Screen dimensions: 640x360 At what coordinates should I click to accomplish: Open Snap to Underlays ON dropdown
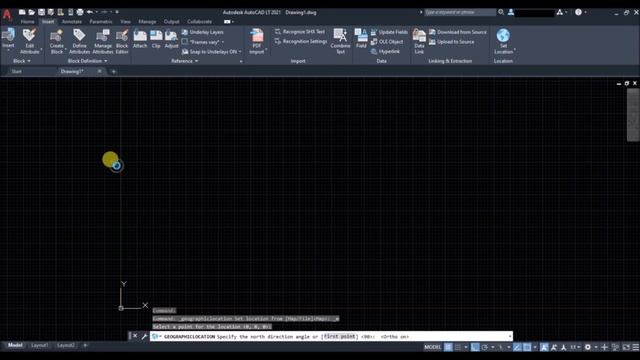pos(240,52)
